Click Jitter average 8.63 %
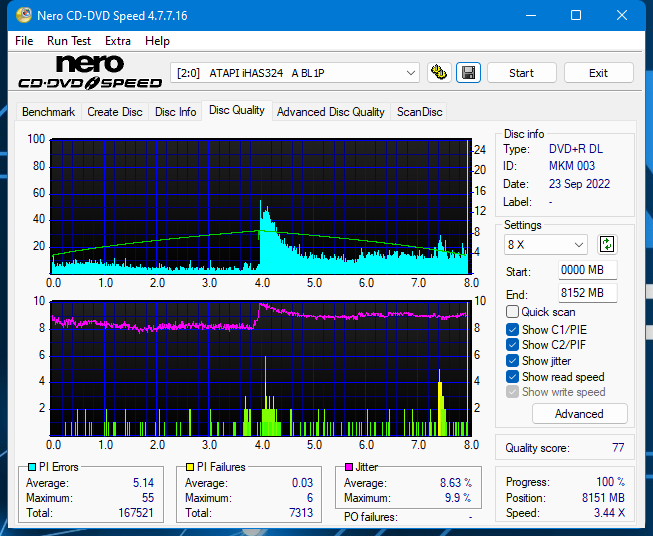The height and width of the screenshot is (536, 653). coord(456,483)
